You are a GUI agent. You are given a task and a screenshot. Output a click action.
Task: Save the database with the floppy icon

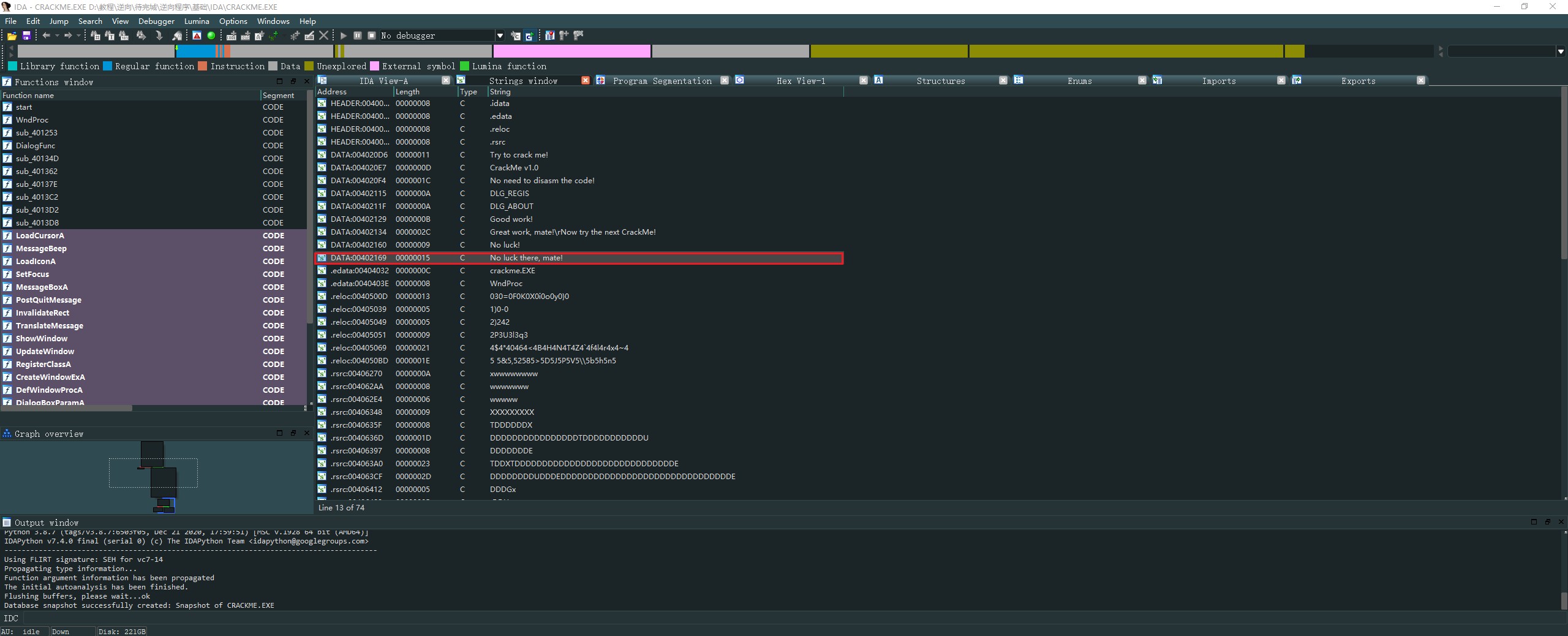pos(26,36)
